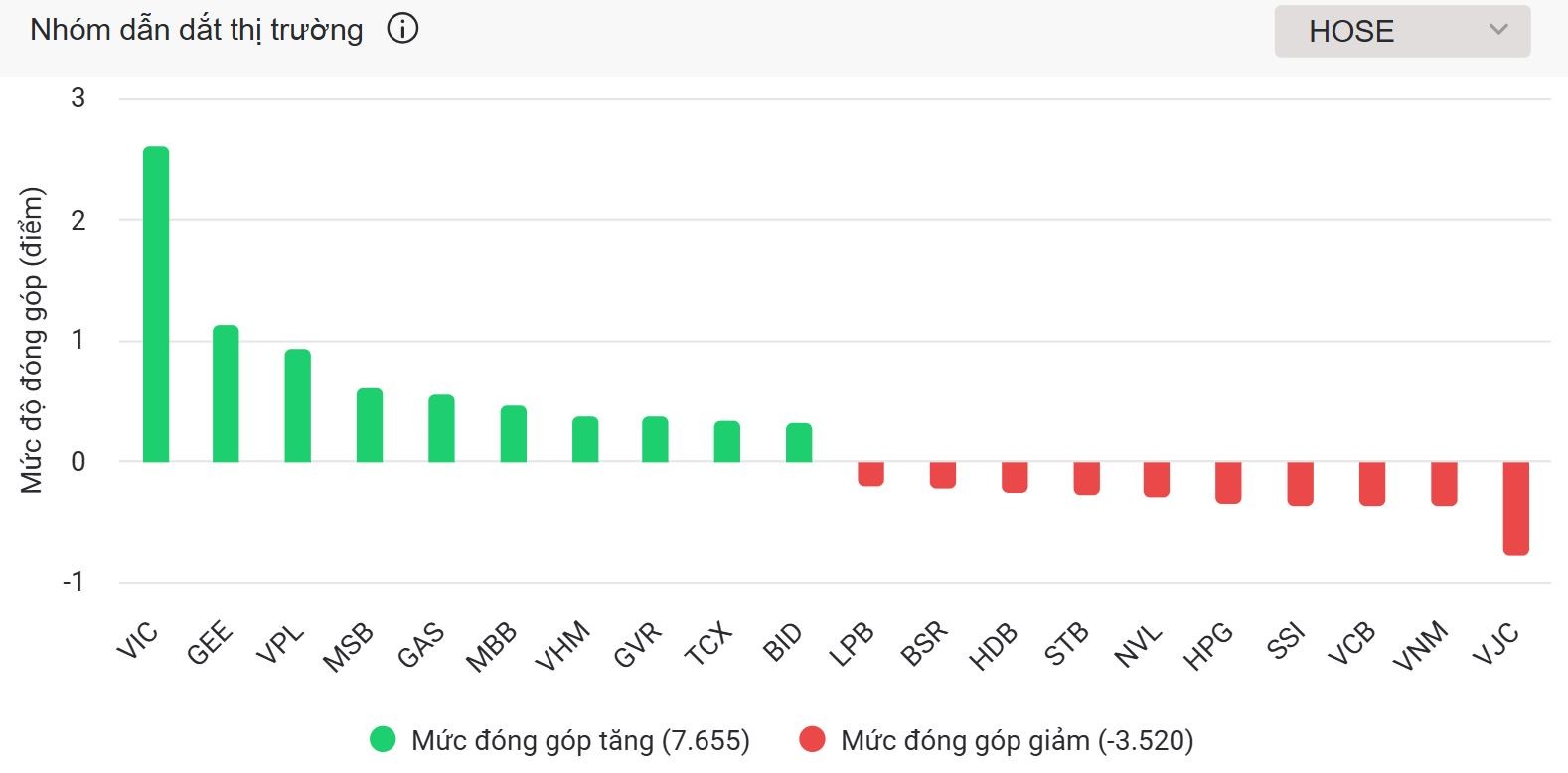Click the GEE green bar
Viewport: 1568px width, 773px height.
pyautogui.click(x=226, y=393)
